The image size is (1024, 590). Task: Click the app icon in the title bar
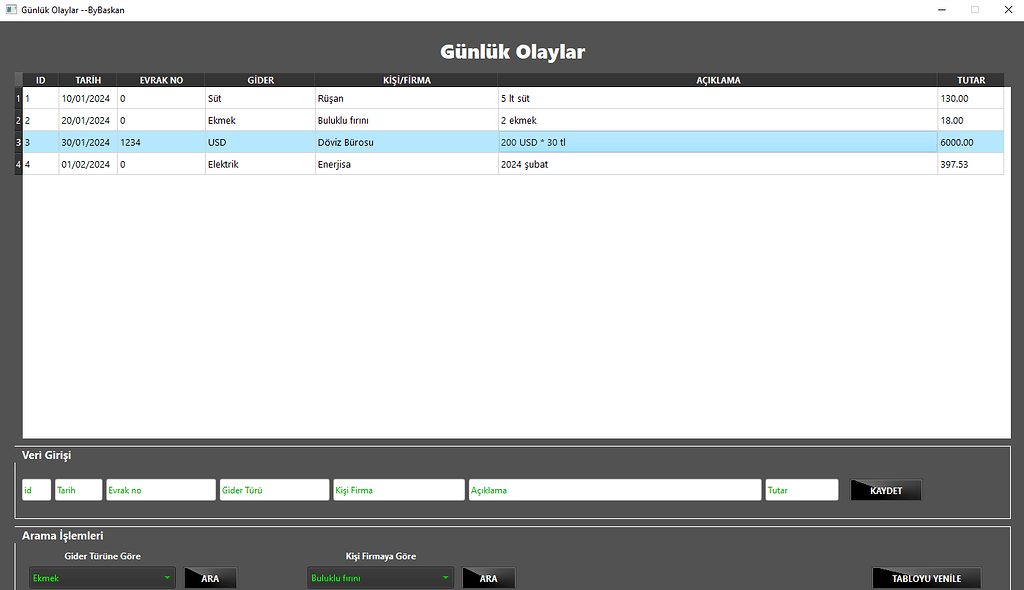coord(10,9)
